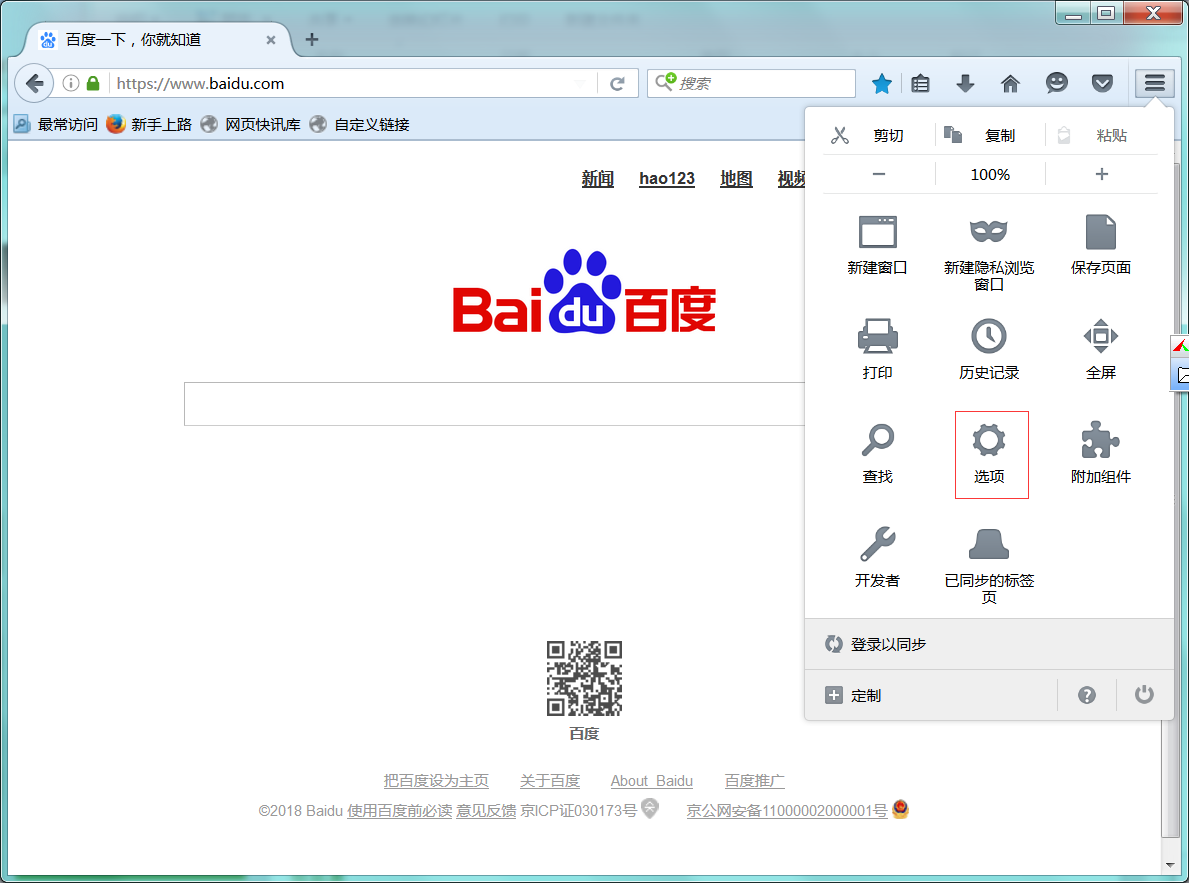The image size is (1189, 883).
Task: Click the scrollbar down arrow
Action: click(1169, 865)
